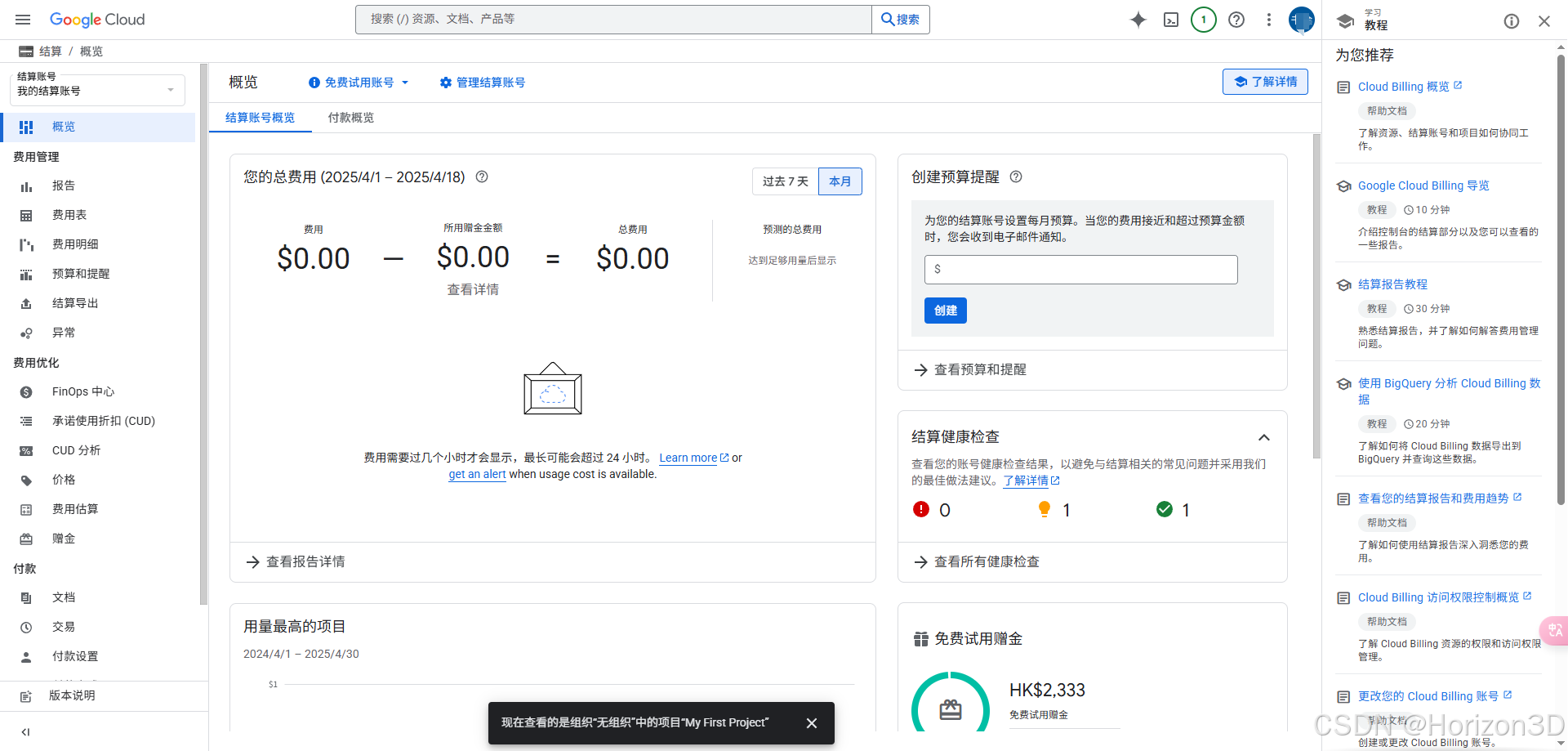Screen dimensions: 1568x751
Task: Close the 教程 tutorial panel
Action: point(1544,21)
